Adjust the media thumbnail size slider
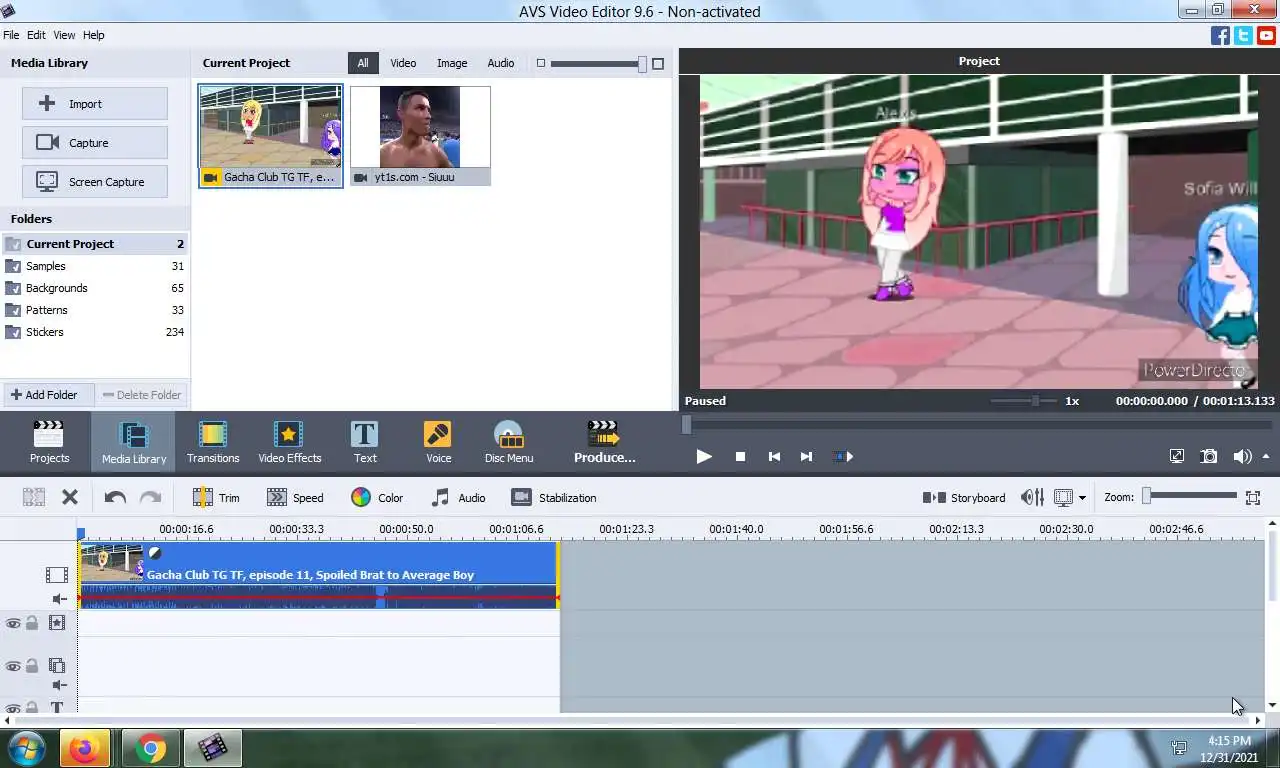This screenshot has height=768, width=1280. [598, 64]
